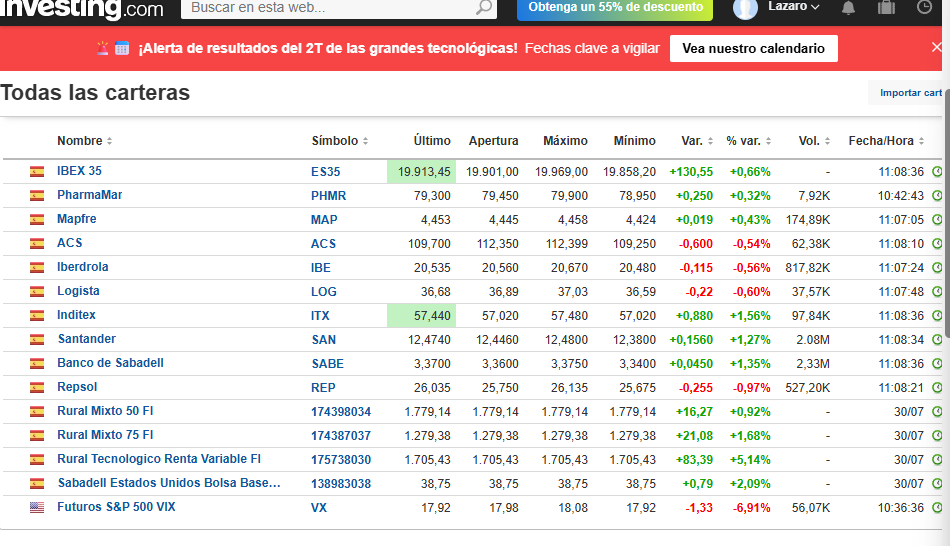
Task: Open the Banco de Sabadell link
Action: [110, 363]
